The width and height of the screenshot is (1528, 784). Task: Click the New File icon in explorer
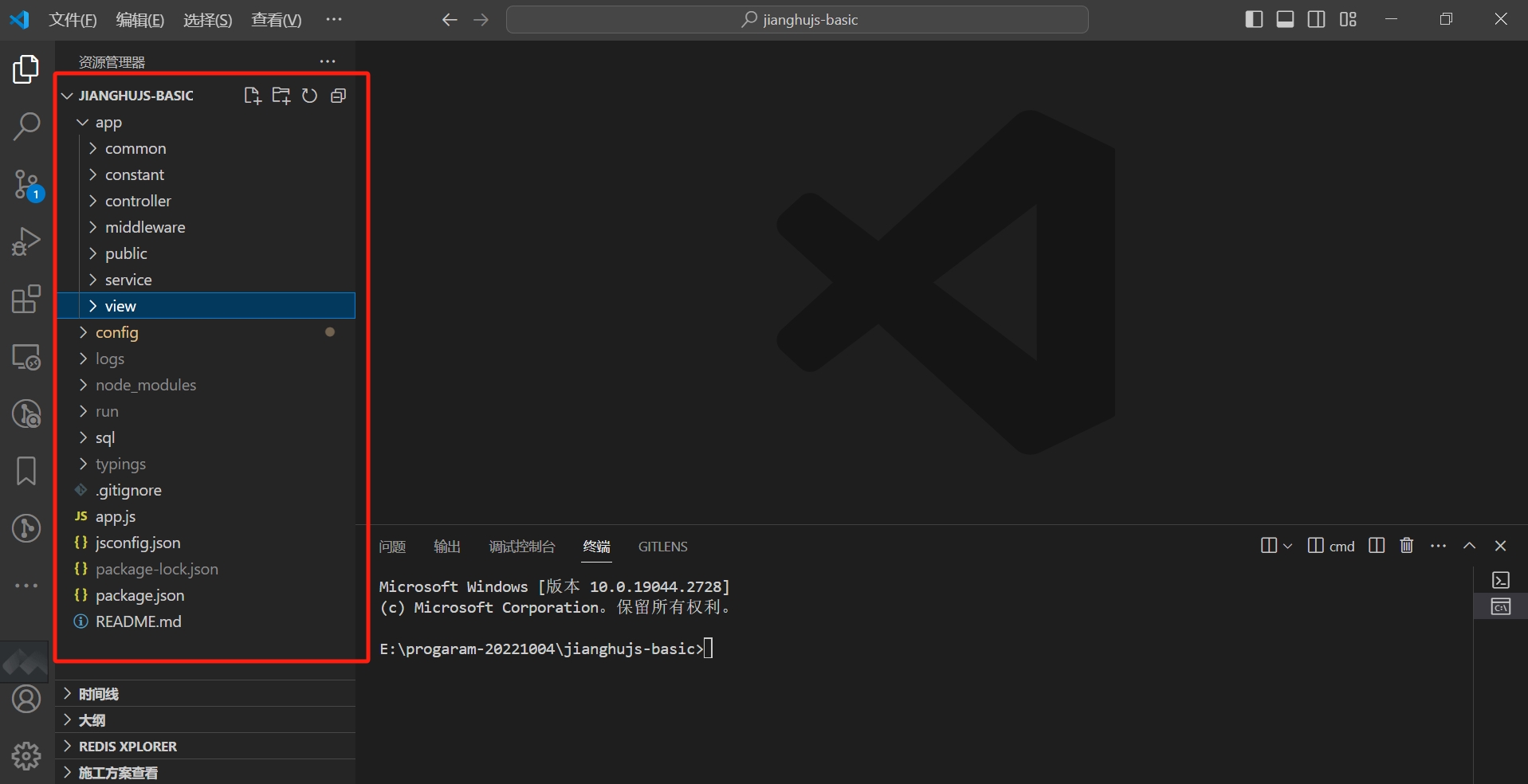252,96
